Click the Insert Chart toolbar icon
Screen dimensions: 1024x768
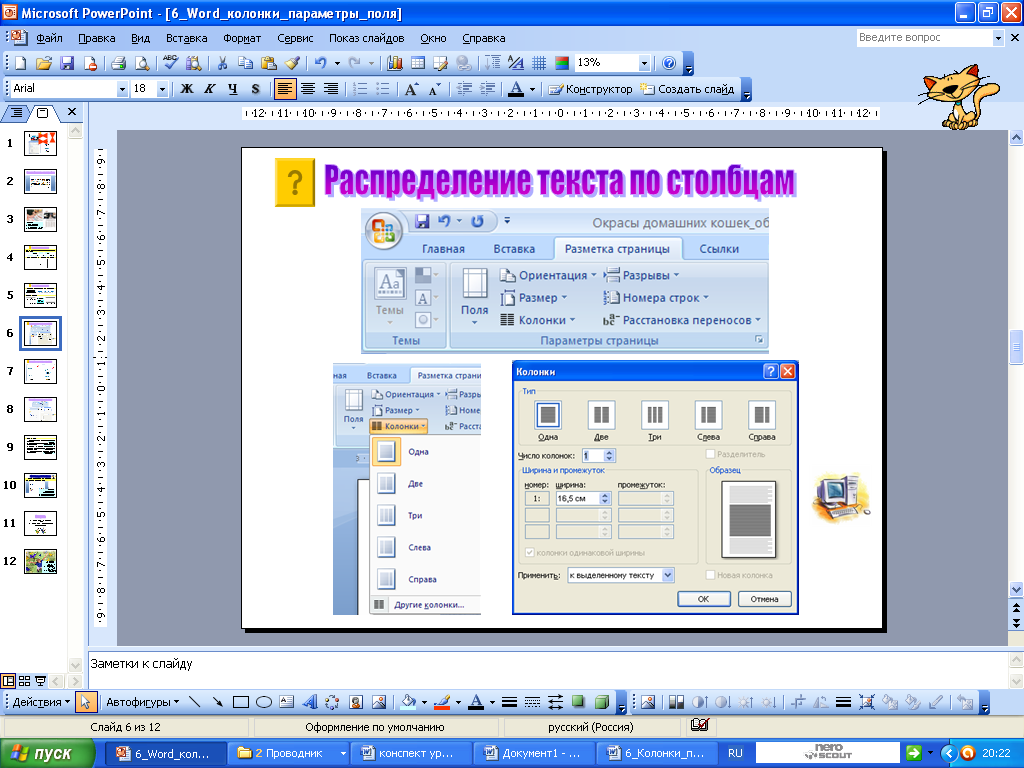click(x=394, y=63)
